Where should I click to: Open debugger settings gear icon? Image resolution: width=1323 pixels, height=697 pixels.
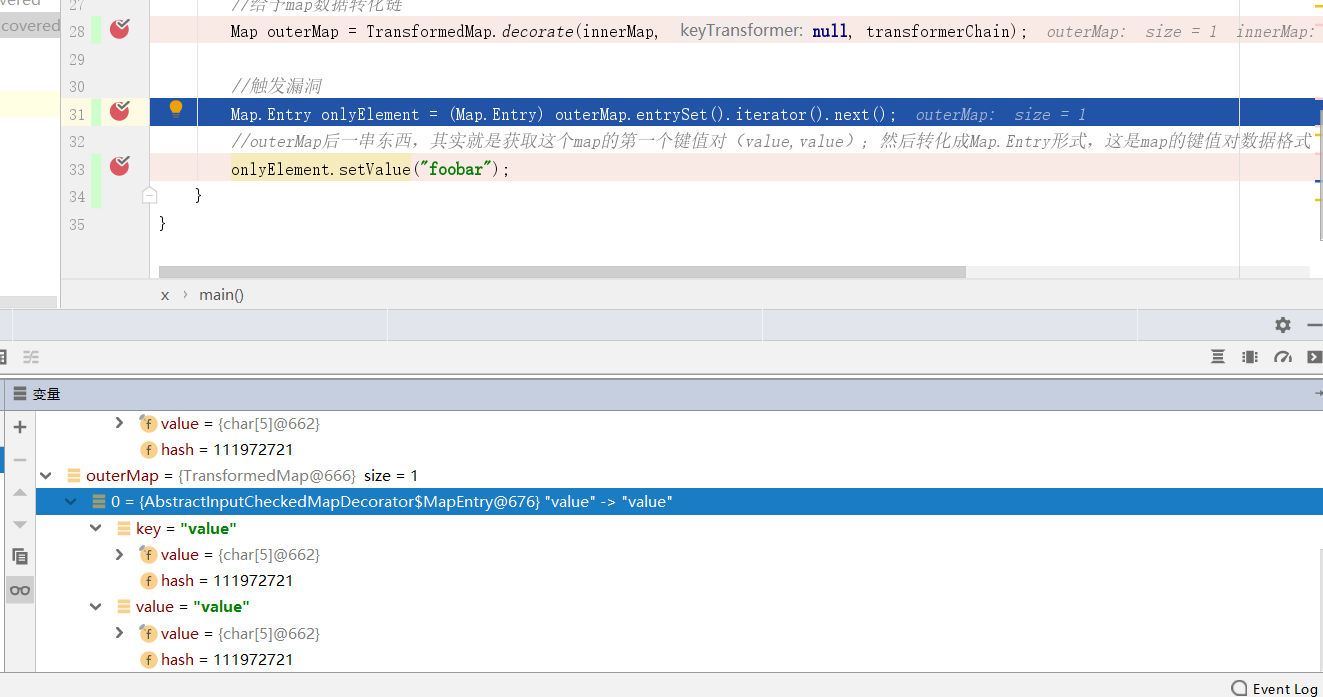[1283, 325]
